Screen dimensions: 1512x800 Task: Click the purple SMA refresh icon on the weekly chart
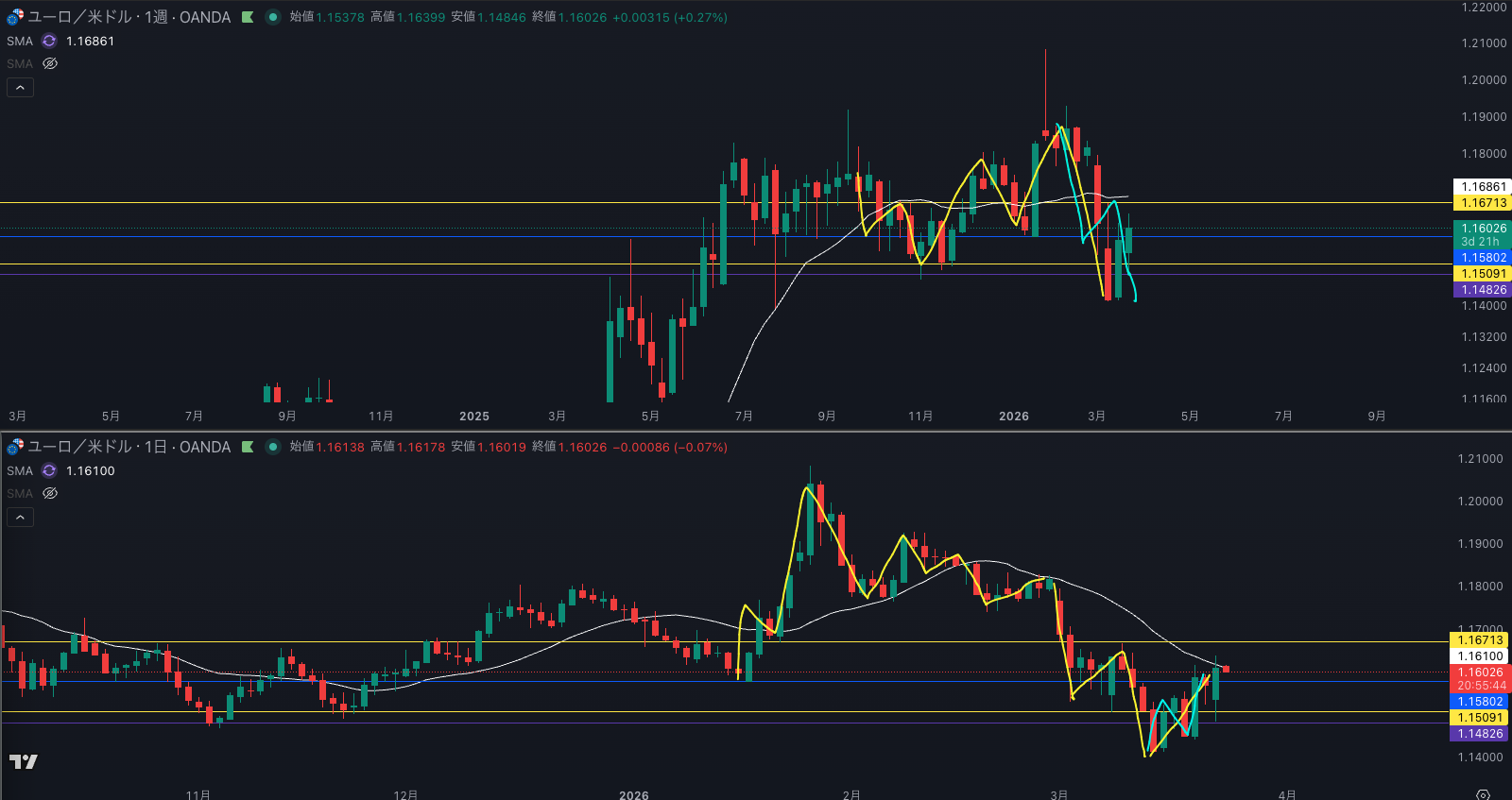tap(49, 41)
